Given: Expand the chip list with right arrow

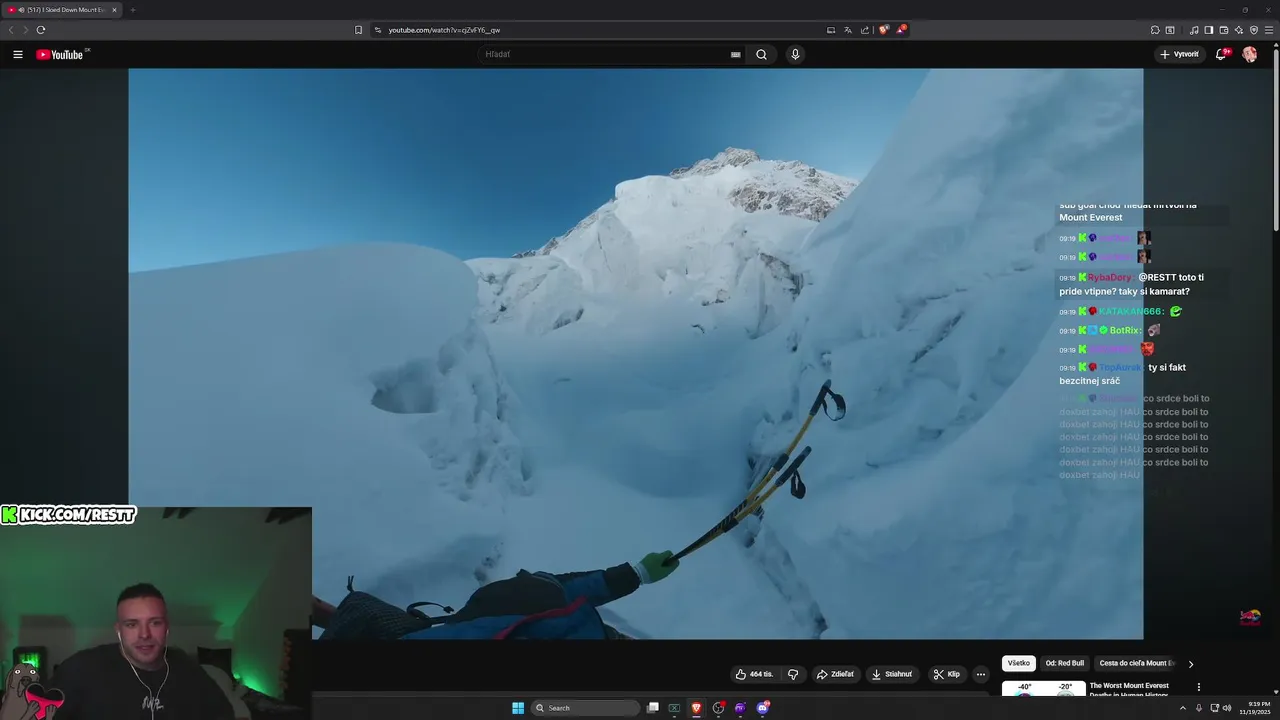Looking at the screenshot, I should click(x=1191, y=664).
